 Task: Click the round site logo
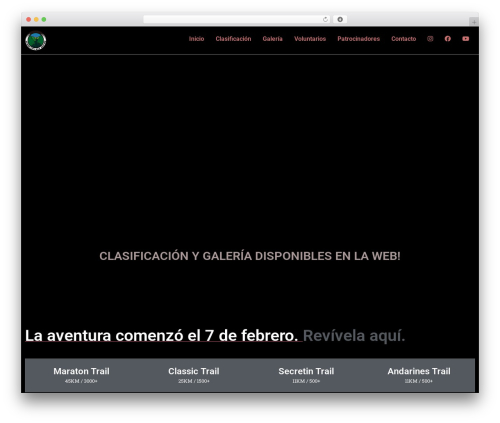point(36,41)
